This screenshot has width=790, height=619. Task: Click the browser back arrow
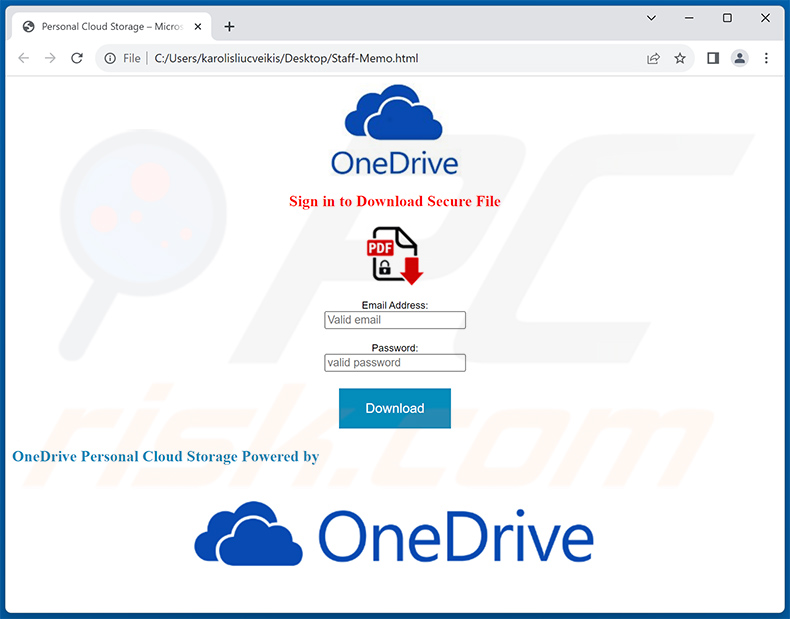pos(24,58)
